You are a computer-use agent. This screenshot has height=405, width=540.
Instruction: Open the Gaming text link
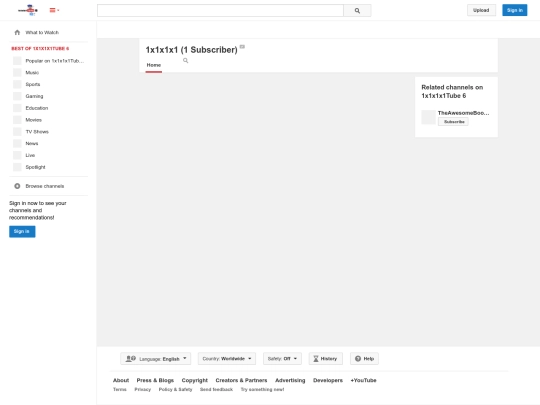[x=34, y=96]
